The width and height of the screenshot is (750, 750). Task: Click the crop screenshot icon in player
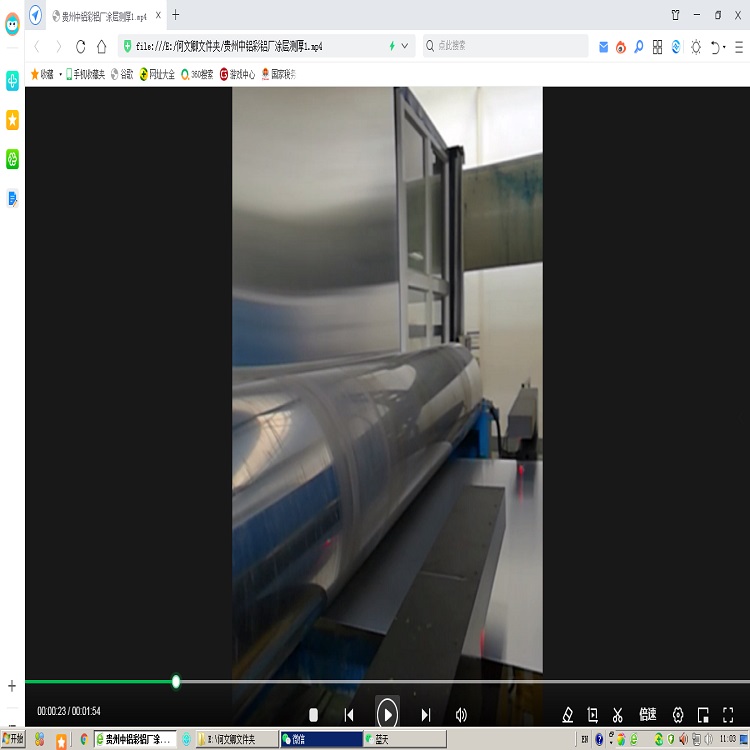tap(592, 715)
